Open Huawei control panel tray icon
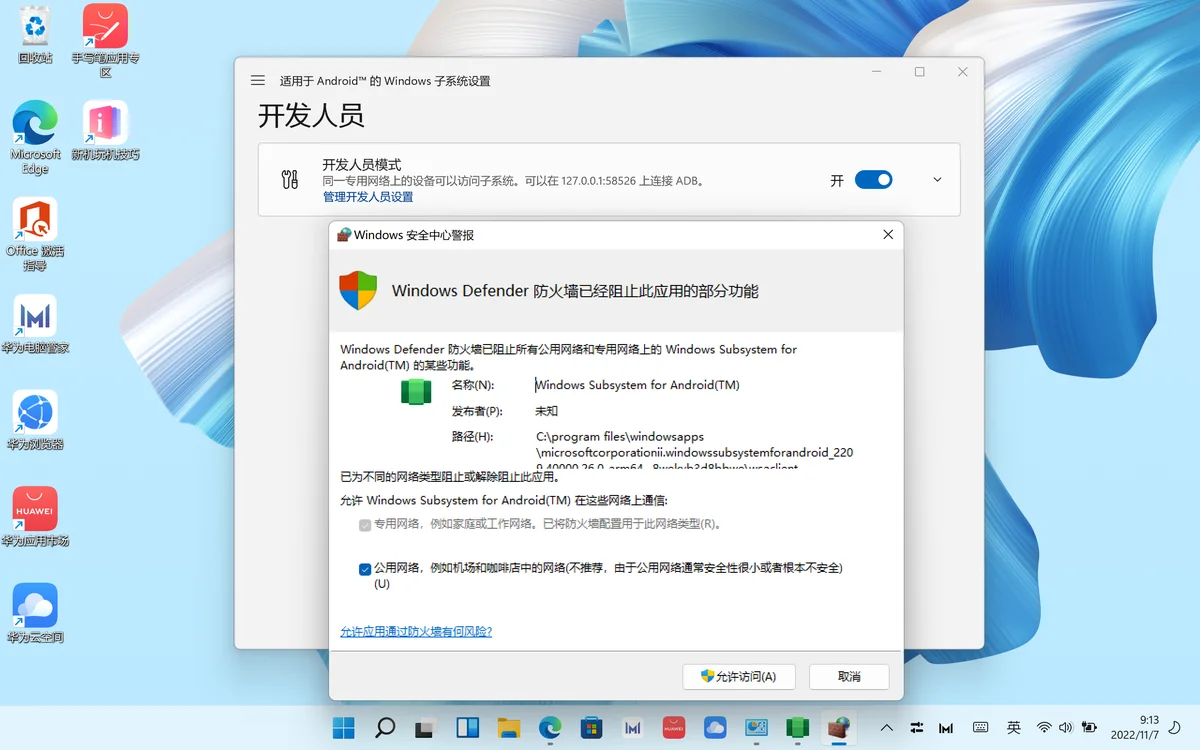This screenshot has width=1200, height=750. tap(917, 728)
